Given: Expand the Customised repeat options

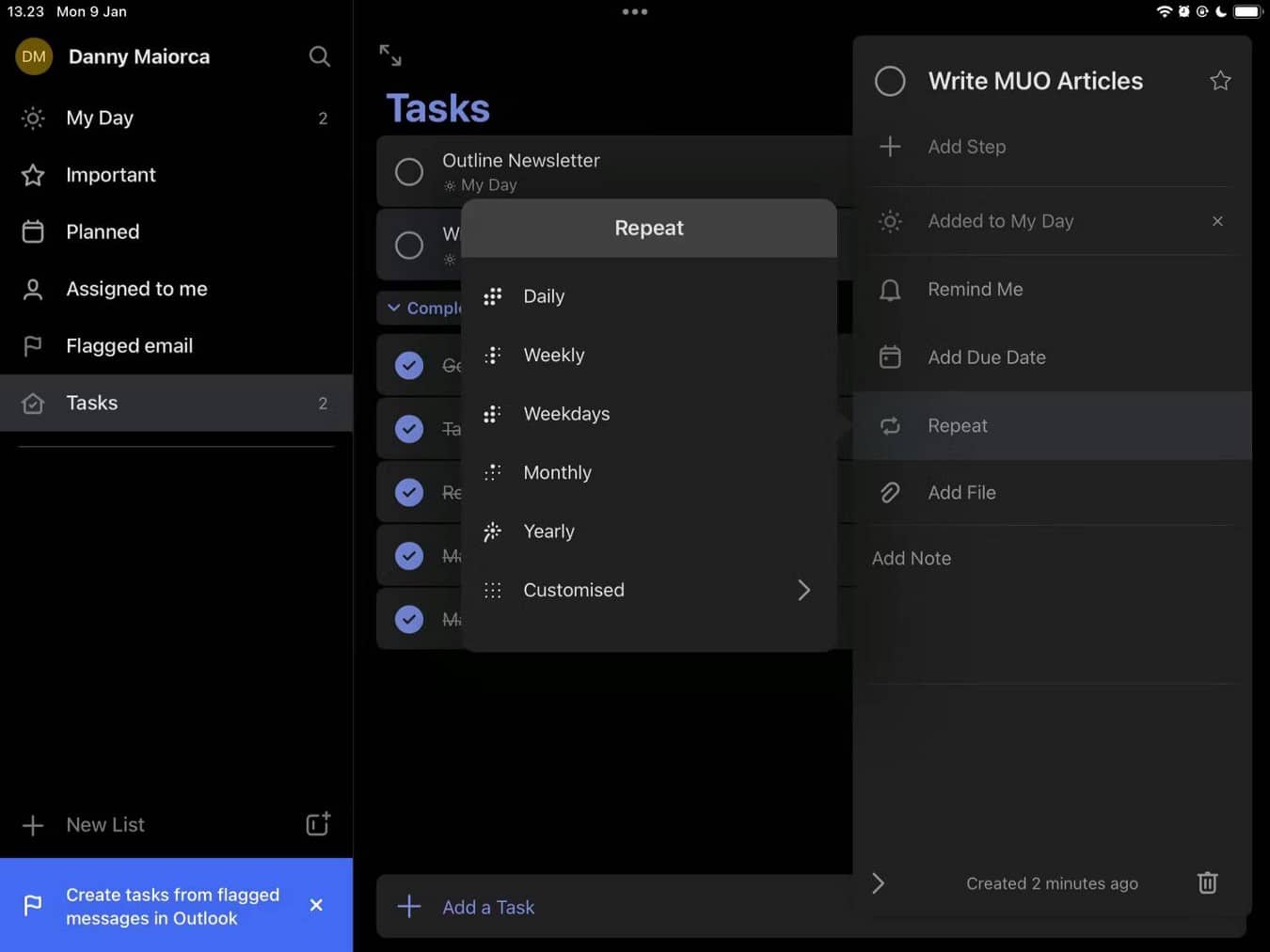Looking at the screenshot, I should (804, 590).
